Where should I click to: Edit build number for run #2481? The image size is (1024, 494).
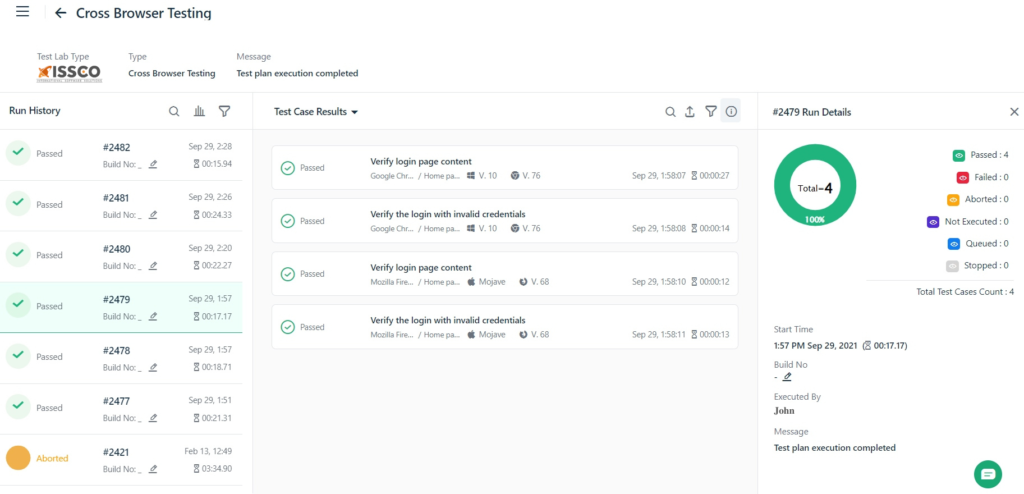[153, 215]
